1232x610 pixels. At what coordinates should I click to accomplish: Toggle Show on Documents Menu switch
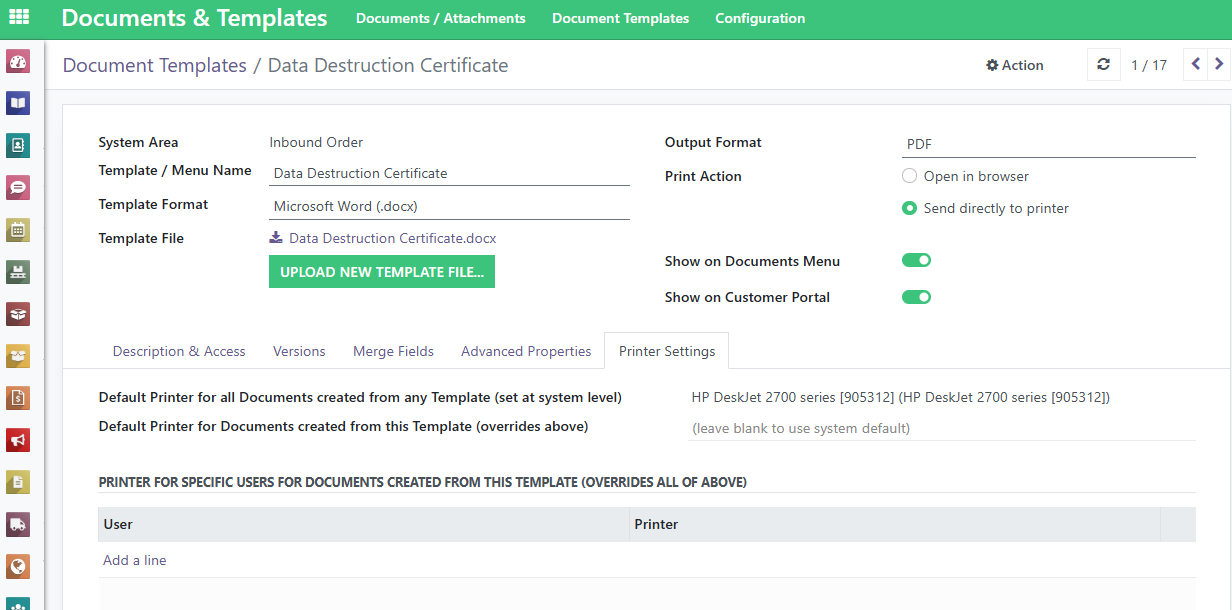(x=916, y=261)
